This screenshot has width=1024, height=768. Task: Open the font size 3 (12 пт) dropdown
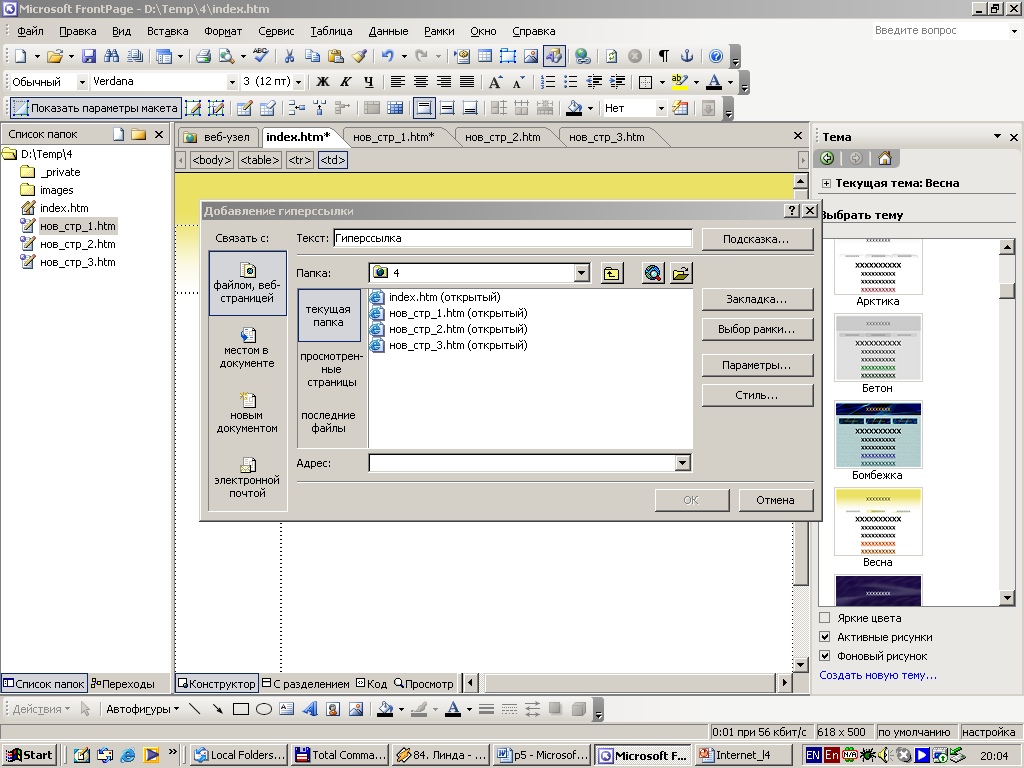click(x=298, y=82)
